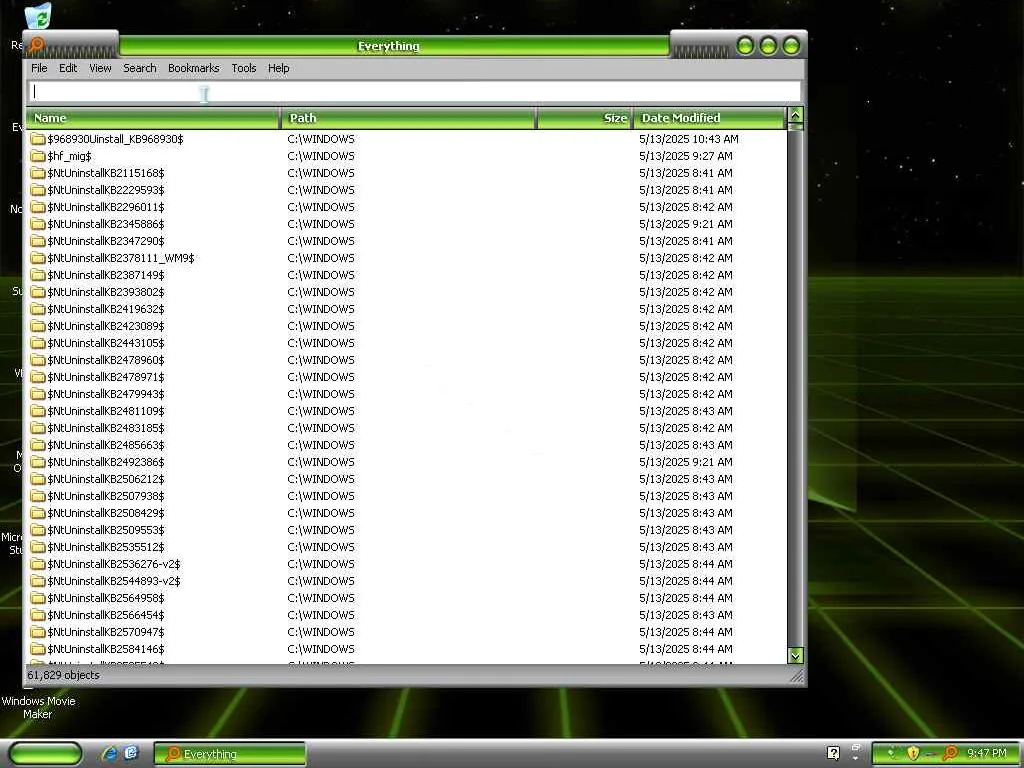Image resolution: width=1024 pixels, height=768 pixels.
Task: Open the Tools menu
Action: coord(244,68)
